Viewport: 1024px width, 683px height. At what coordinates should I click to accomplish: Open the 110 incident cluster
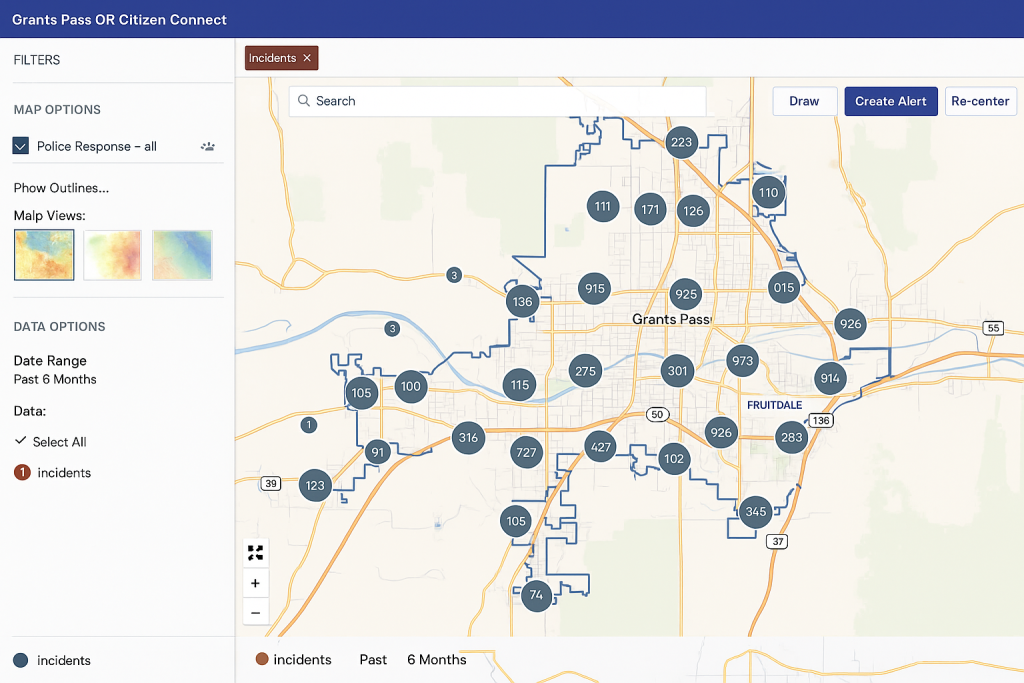(769, 193)
